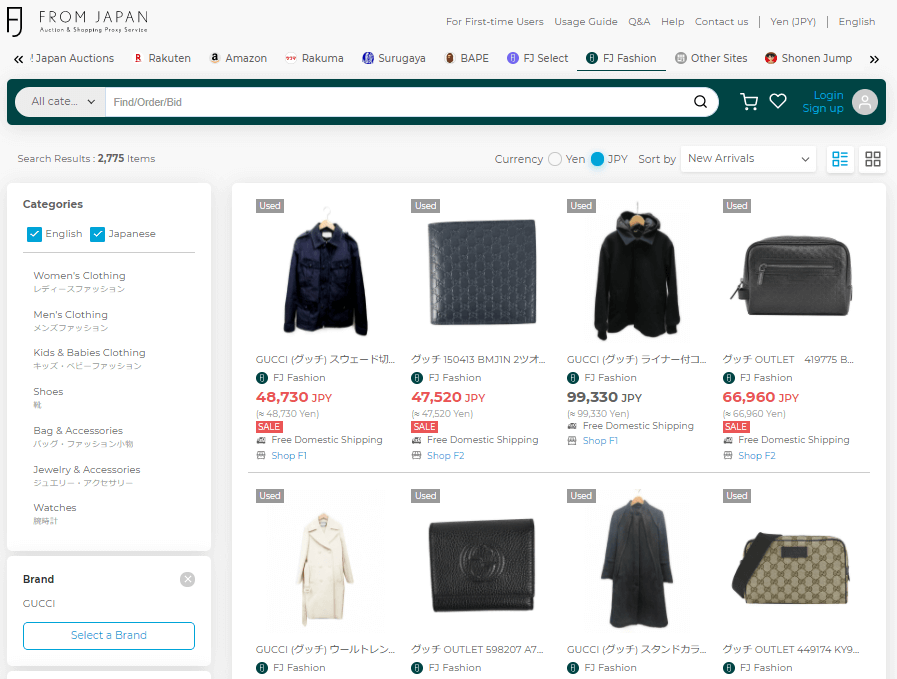897x679 pixels.
Task: Click shipping truck icon for 47,520 JPY item
Action: pos(416,440)
